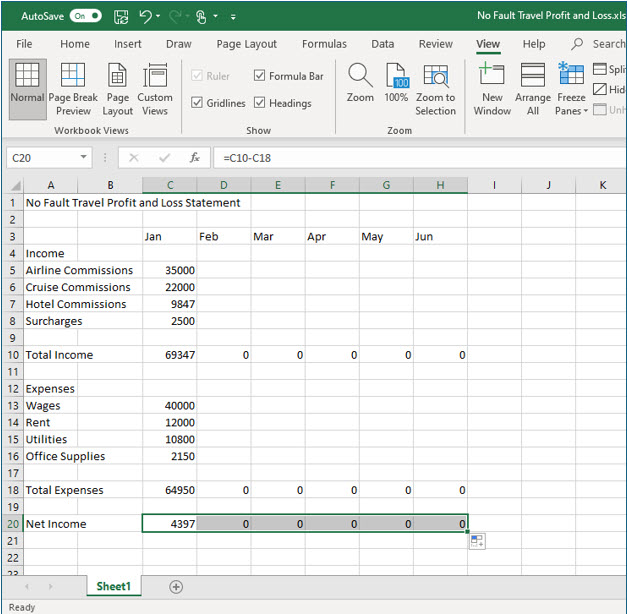Select column header K
The height and width of the screenshot is (614, 628).
click(x=602, y=185)
